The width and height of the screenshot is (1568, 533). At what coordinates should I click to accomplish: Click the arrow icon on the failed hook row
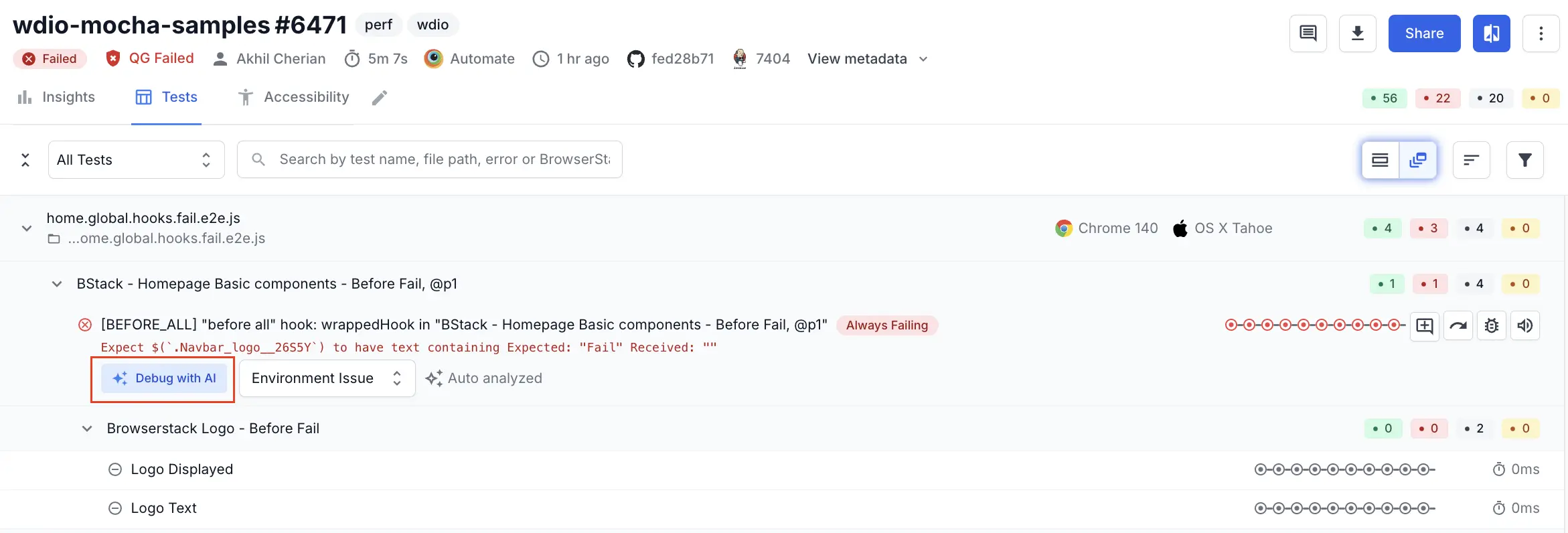(x=1458, y=326)
